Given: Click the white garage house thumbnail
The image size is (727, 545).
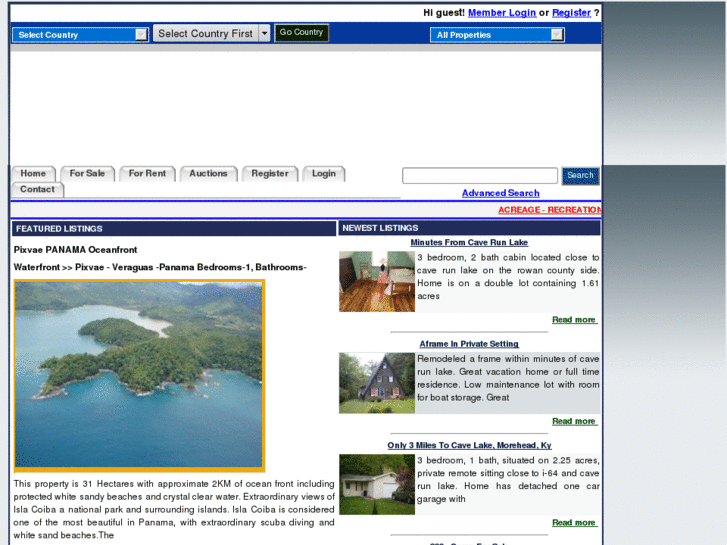Looking at the screenshot, I should point(377,484).
